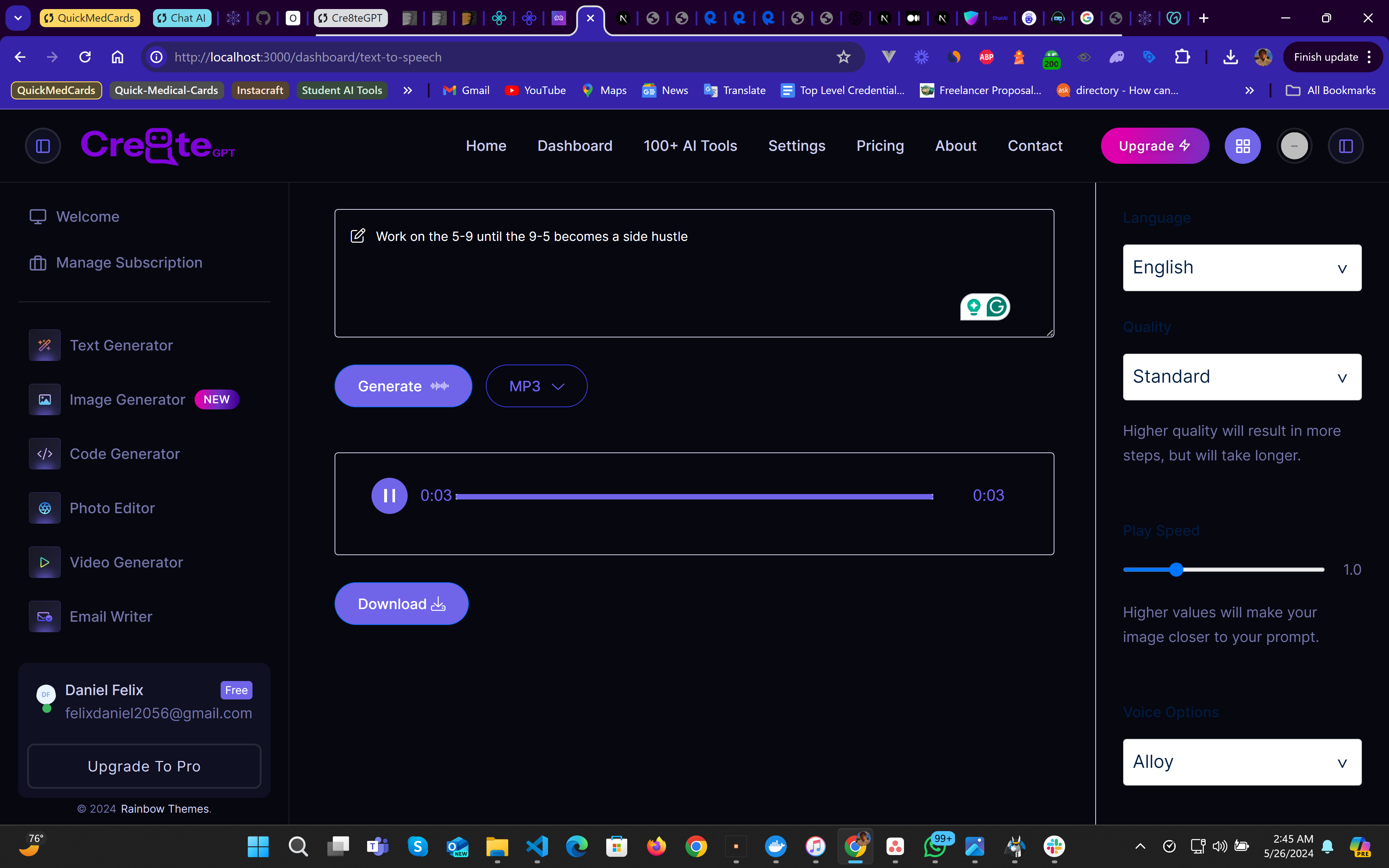This screenshot has height=868, width=1389.
Task: Open the English language dropdown
Action: pyautogui.click(x=1241, y=268)
